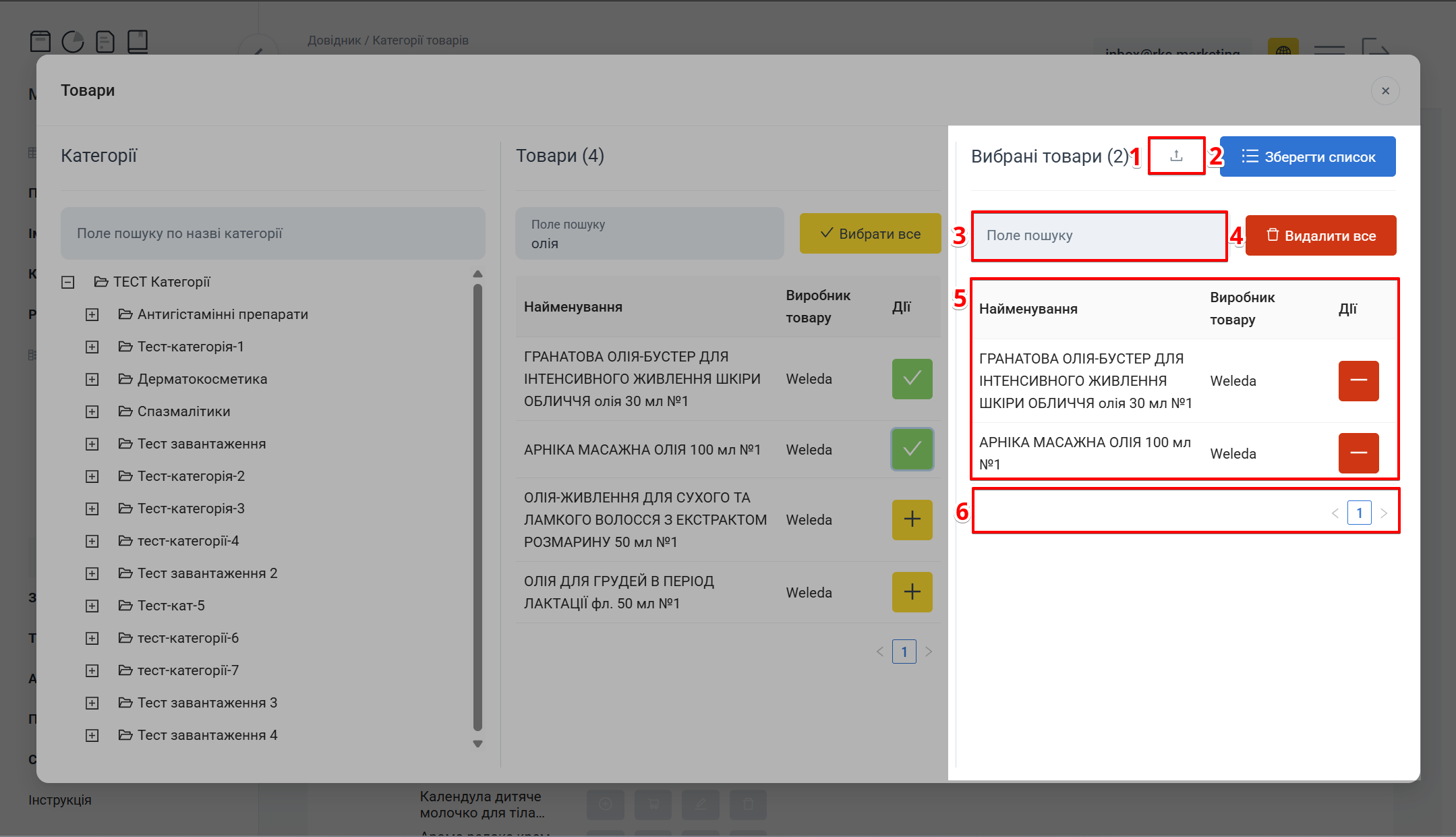This screenshot has height=837, width=1456.
Task: Expand the Дерматокосметика category node
Action: [x=92, y=379]
